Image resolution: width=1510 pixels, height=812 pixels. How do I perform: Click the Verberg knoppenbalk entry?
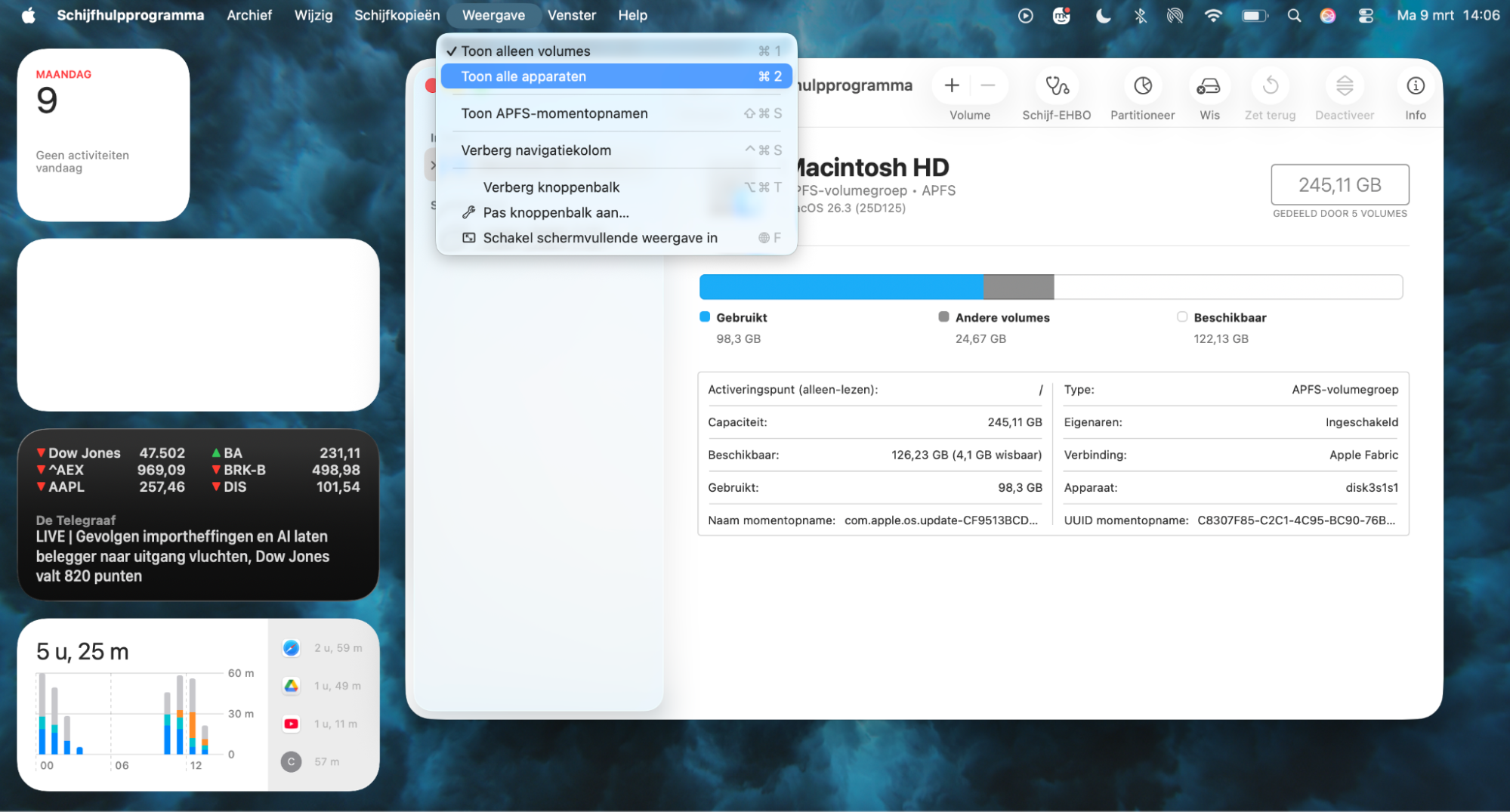[551, 187]
